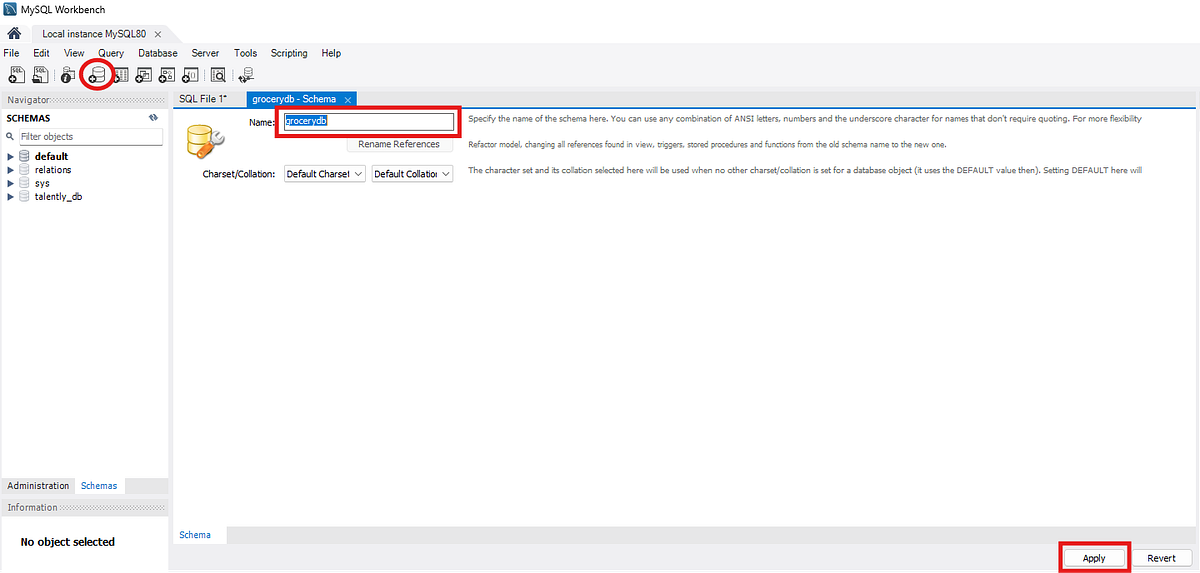Select the Schemas navigator tab
The height and width of the screenshot is (573, 1200).
pyautogui.click(x=99, y=485)
